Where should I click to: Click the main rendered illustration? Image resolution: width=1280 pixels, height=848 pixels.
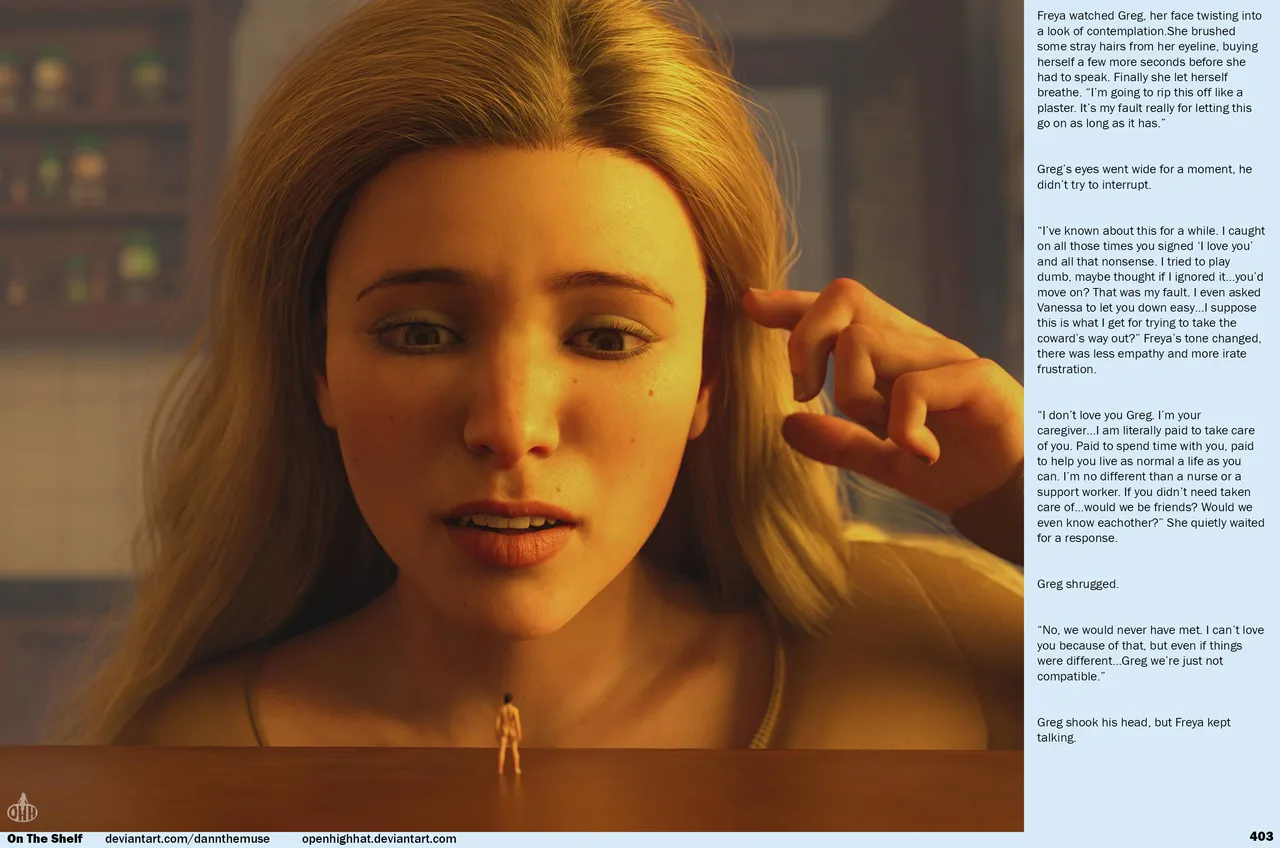click(x=512, y=416)
